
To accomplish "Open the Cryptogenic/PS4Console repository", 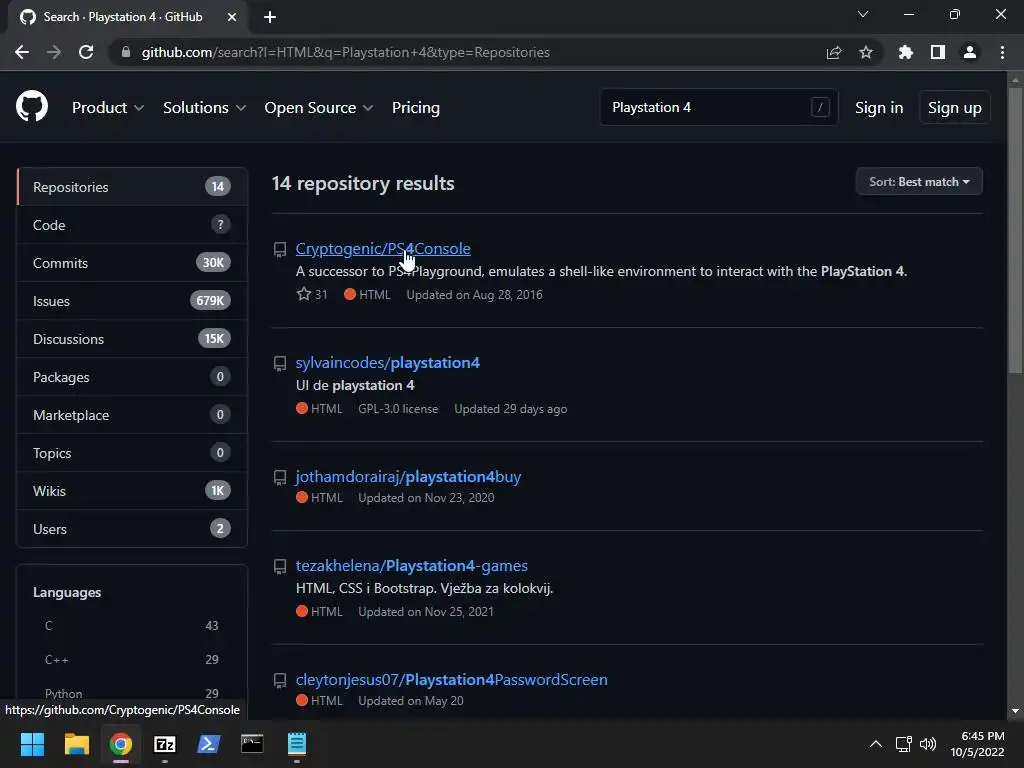I will 383,249.
